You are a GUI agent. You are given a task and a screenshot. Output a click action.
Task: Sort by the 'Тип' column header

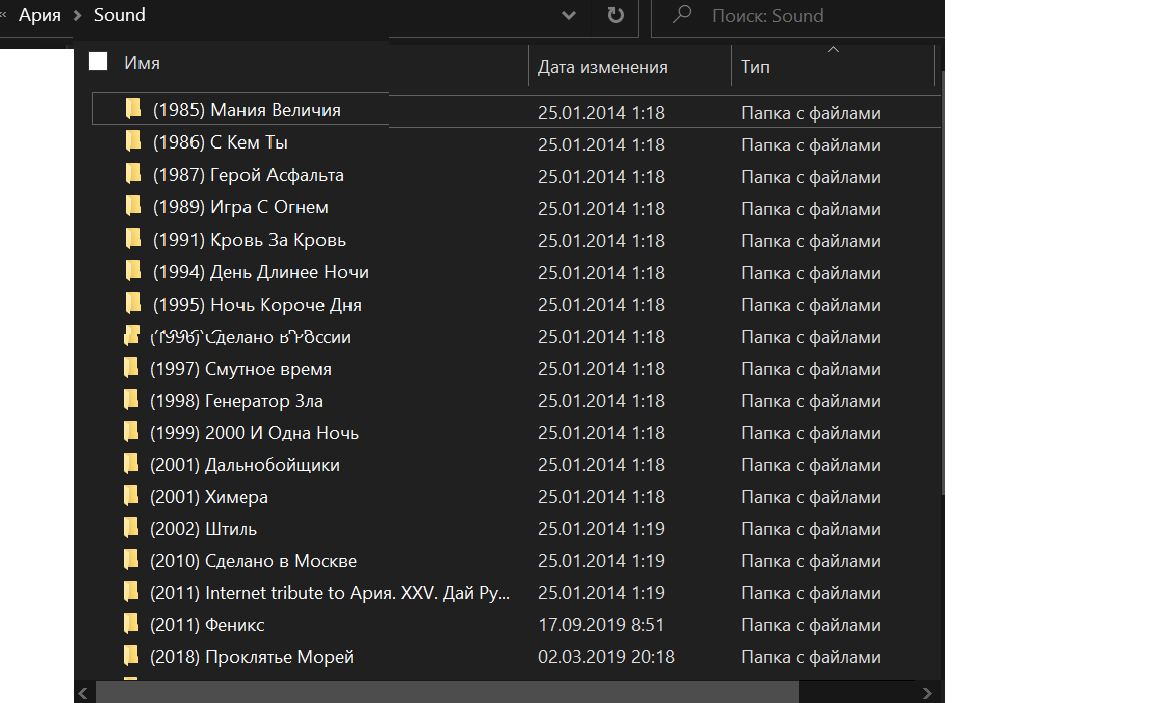coord(755,67)
